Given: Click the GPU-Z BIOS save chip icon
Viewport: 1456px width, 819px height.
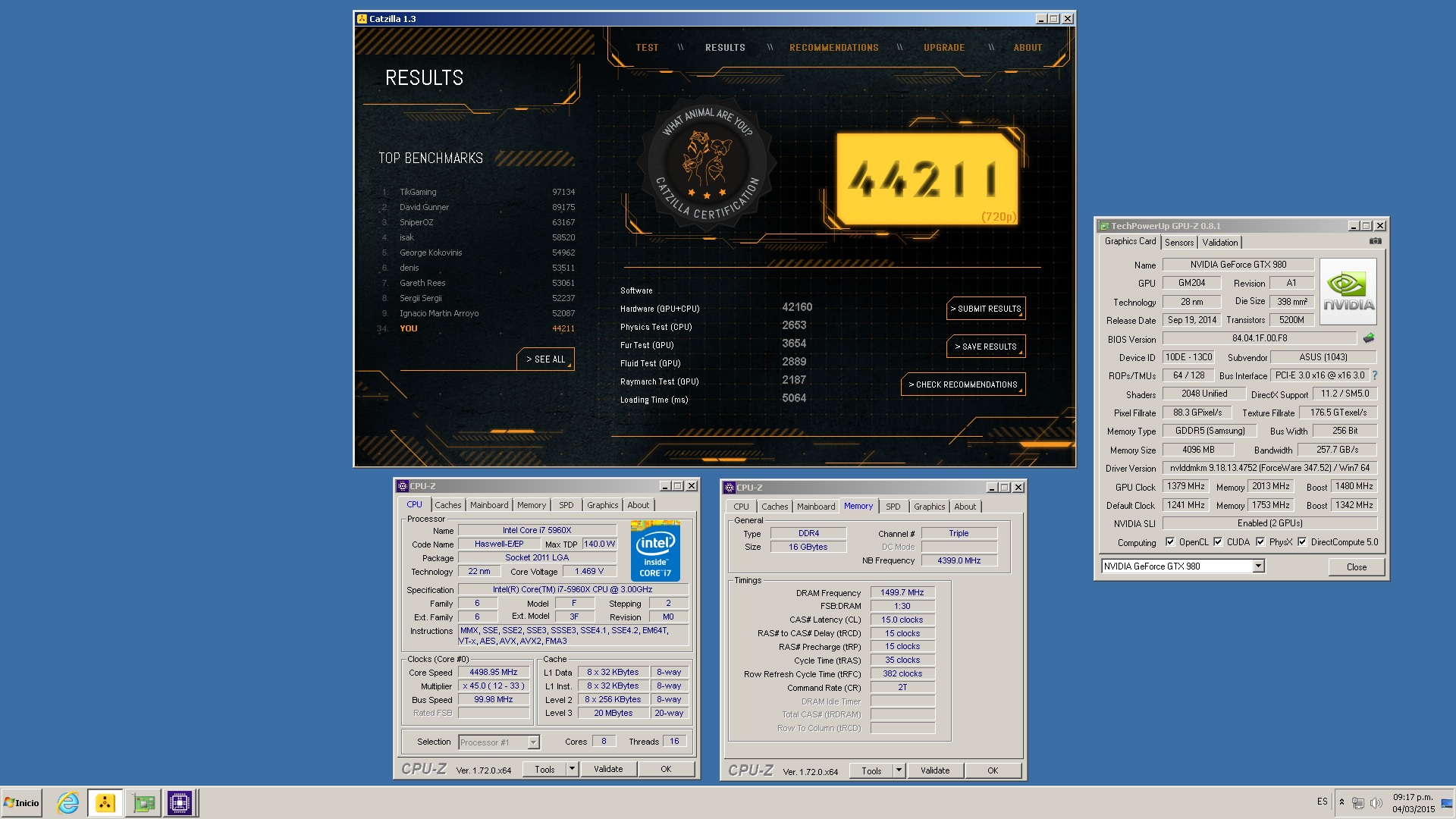Looking at the screenshot, I should pos(1369,338).
